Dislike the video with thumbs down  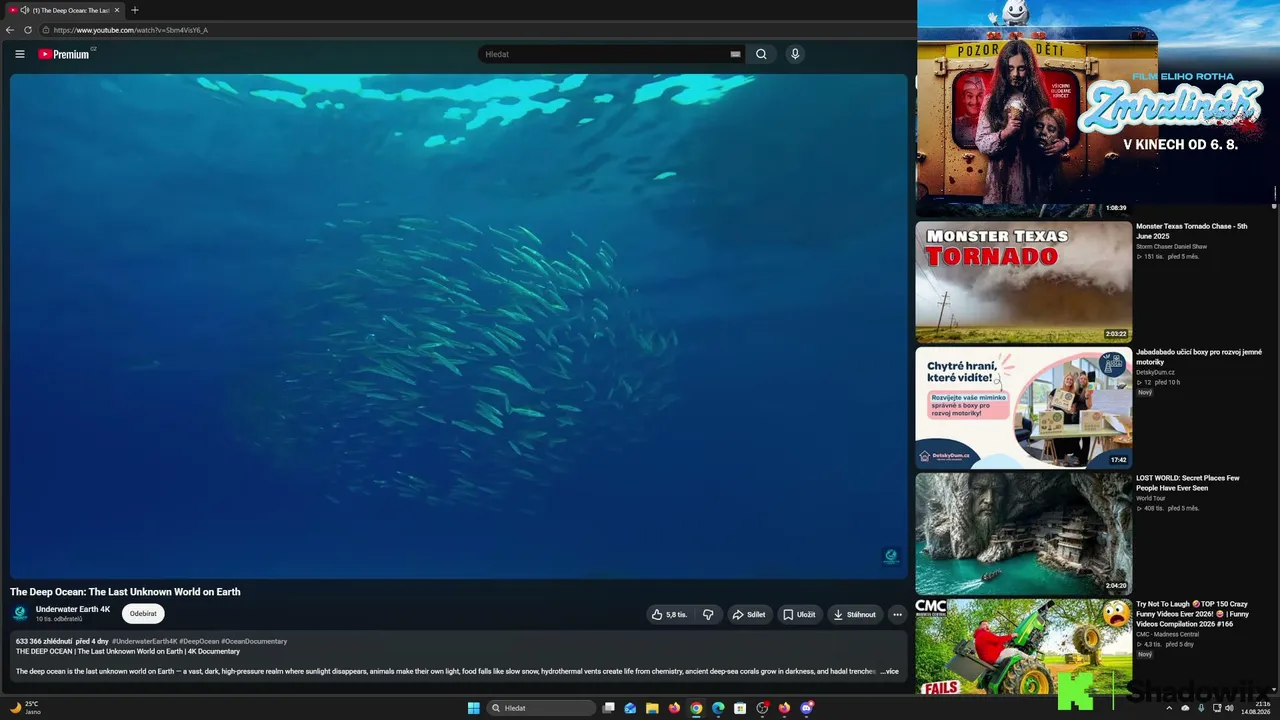[708, 614]
